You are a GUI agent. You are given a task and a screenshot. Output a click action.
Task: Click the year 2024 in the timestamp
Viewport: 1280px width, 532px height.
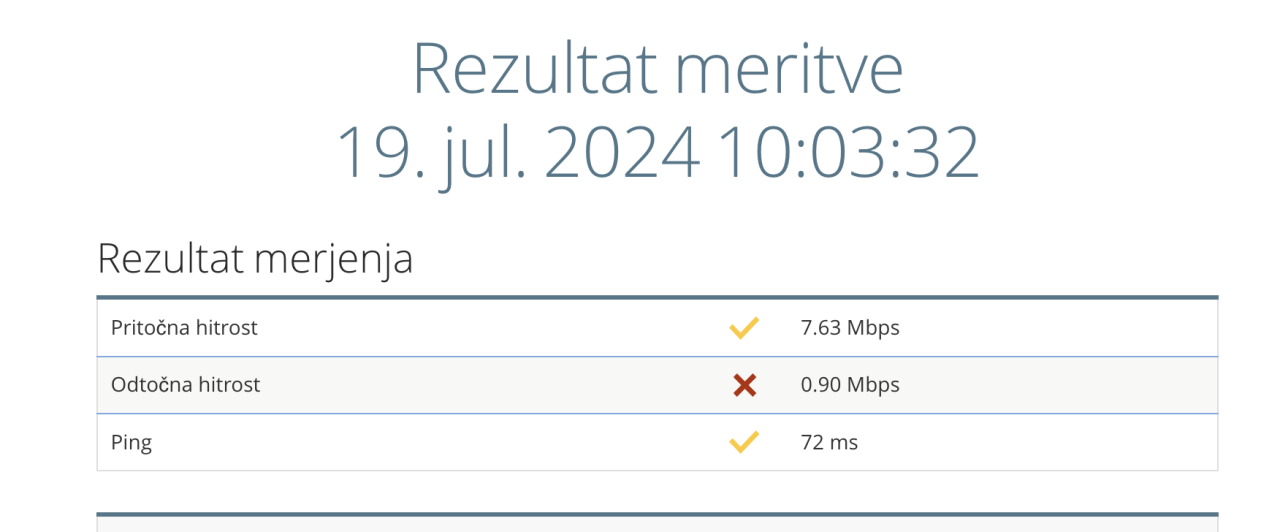[622, 152]
